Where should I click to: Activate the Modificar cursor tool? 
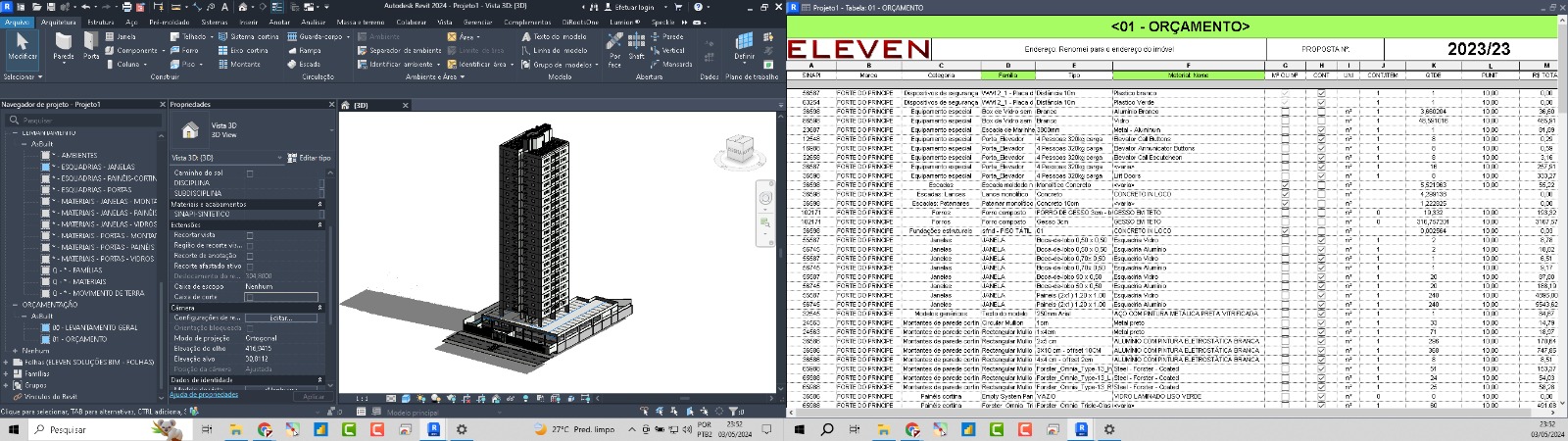click(22, 45)
